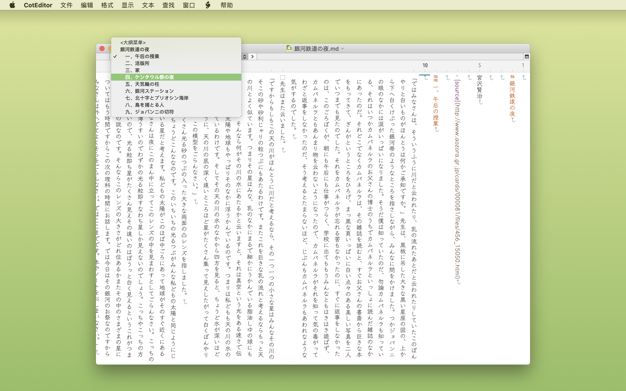Select 銀河鉄道の夜 top heading in outline menu
Image resolution: width=626 pixels, height=391 pixels.
pos(176,50)
